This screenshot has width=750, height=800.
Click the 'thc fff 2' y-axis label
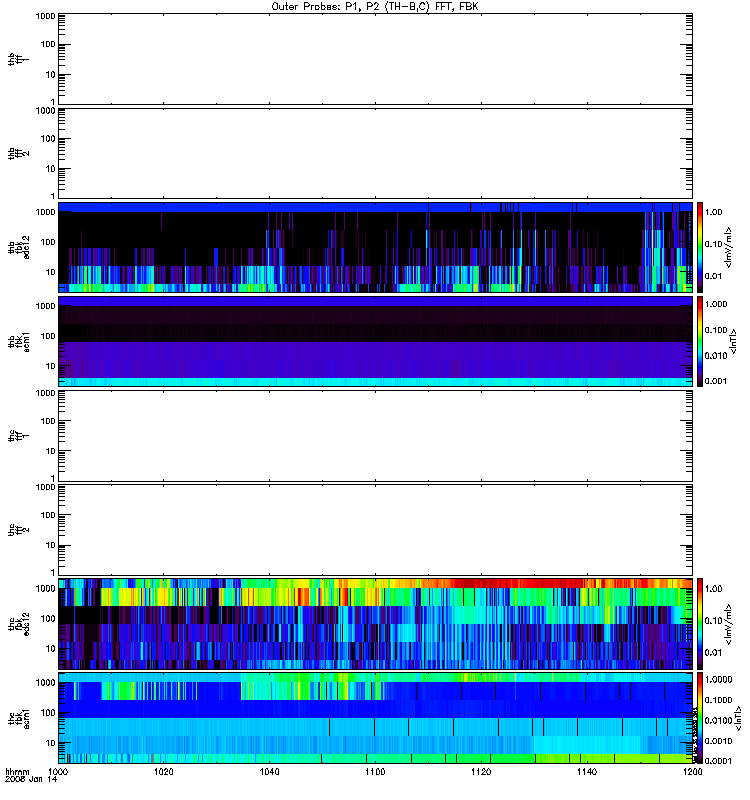[x=18, y=530]
